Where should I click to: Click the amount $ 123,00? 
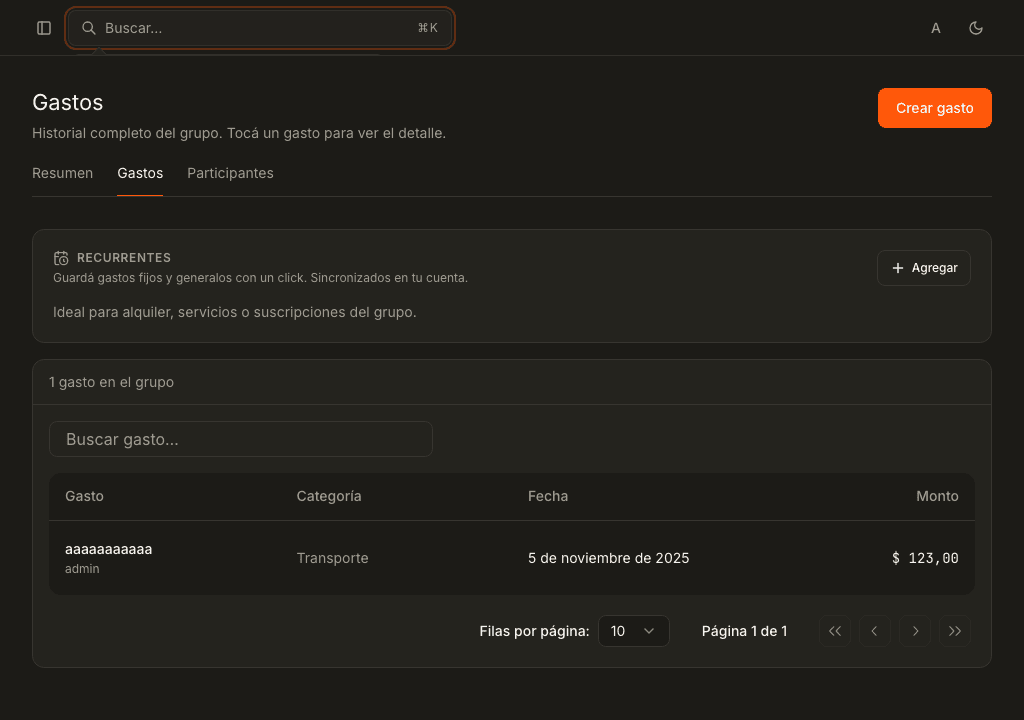click(925, 558)
